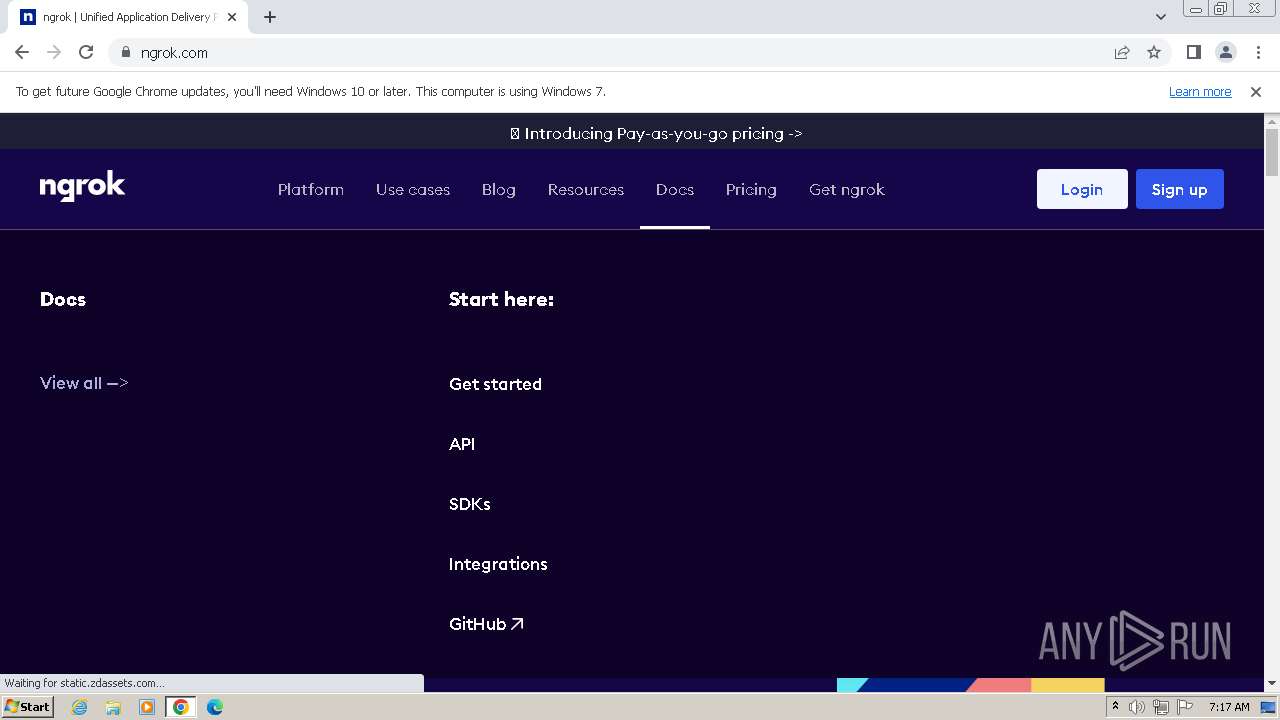Open the Action Center flag icon
The width and height of the screenshot is (1280, 720).
1183,707
